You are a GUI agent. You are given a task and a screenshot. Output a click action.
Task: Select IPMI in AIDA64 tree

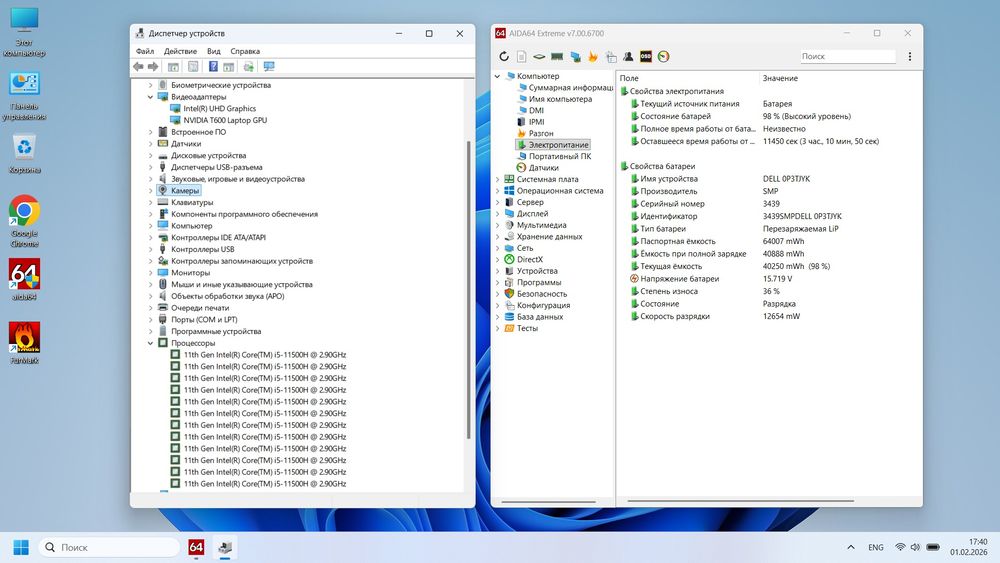click(536, 122)
